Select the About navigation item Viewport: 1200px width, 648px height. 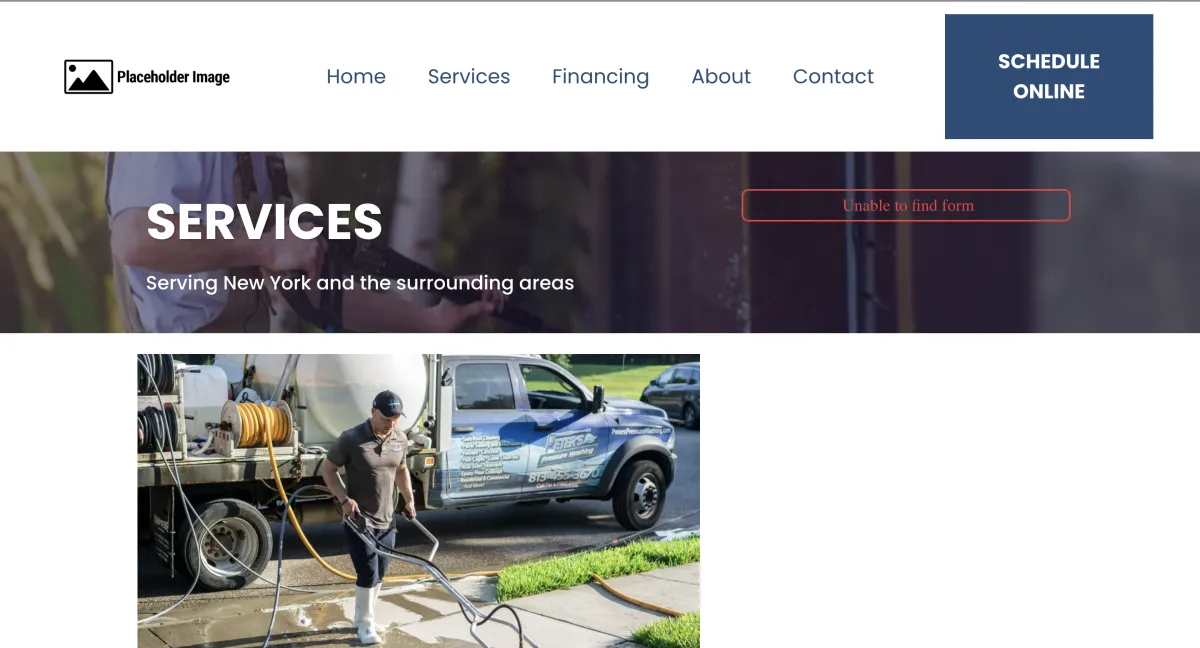(721, 77)
